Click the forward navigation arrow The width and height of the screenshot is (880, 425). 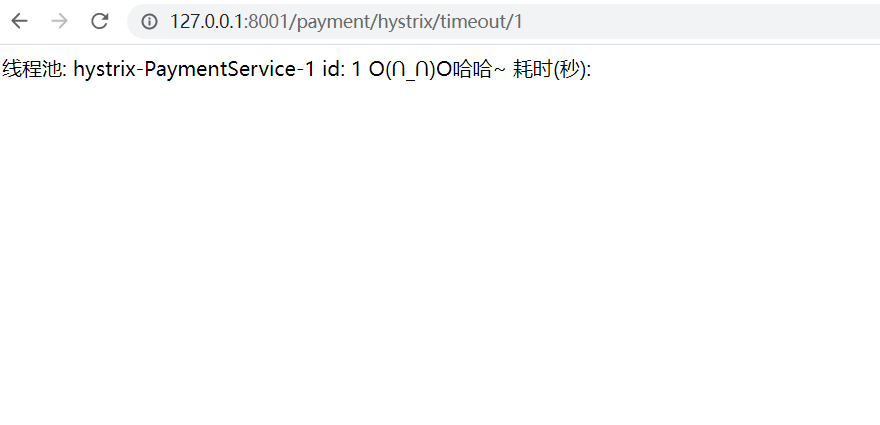tap(59, 21)
